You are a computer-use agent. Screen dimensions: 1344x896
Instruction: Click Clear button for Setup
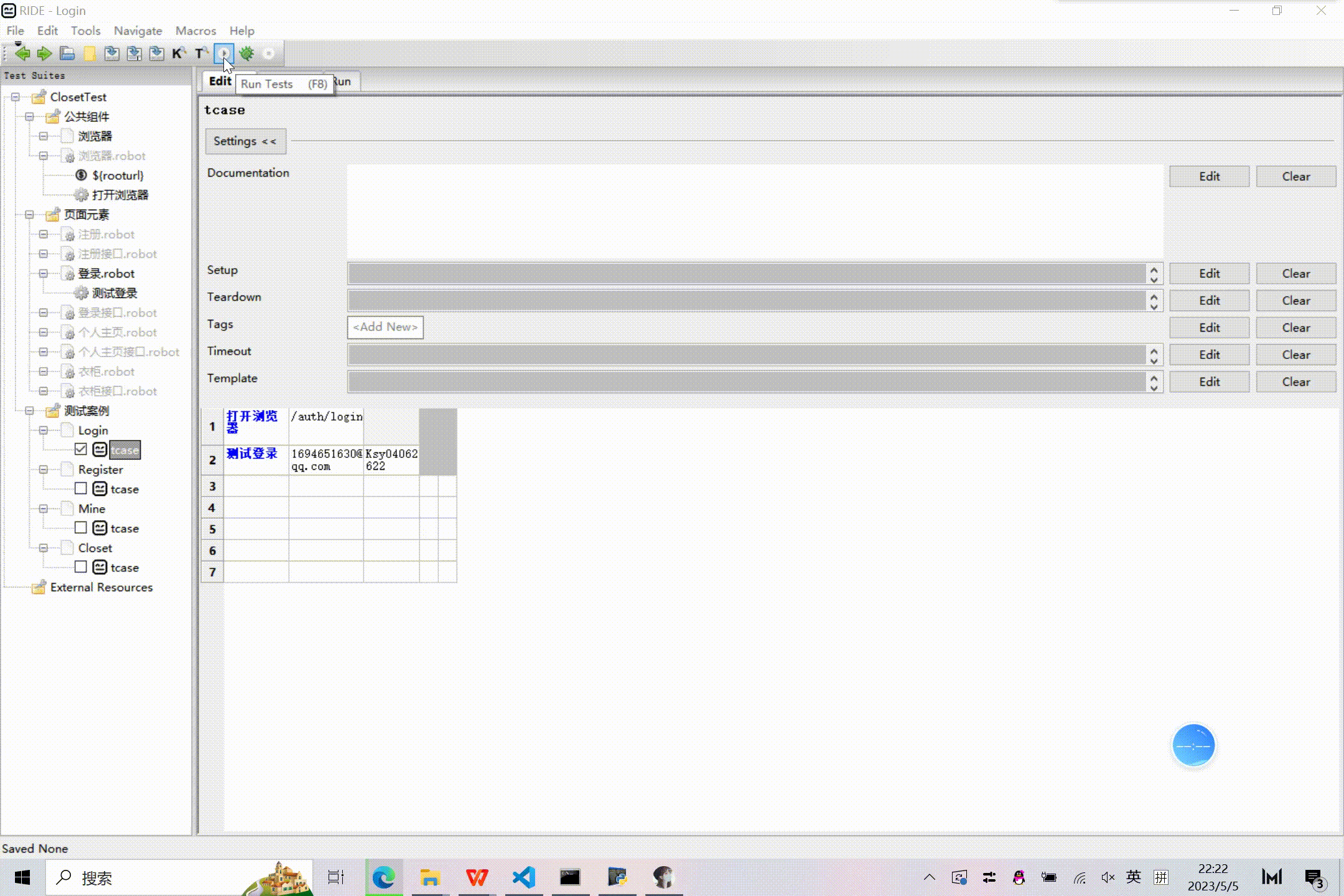1295,274
